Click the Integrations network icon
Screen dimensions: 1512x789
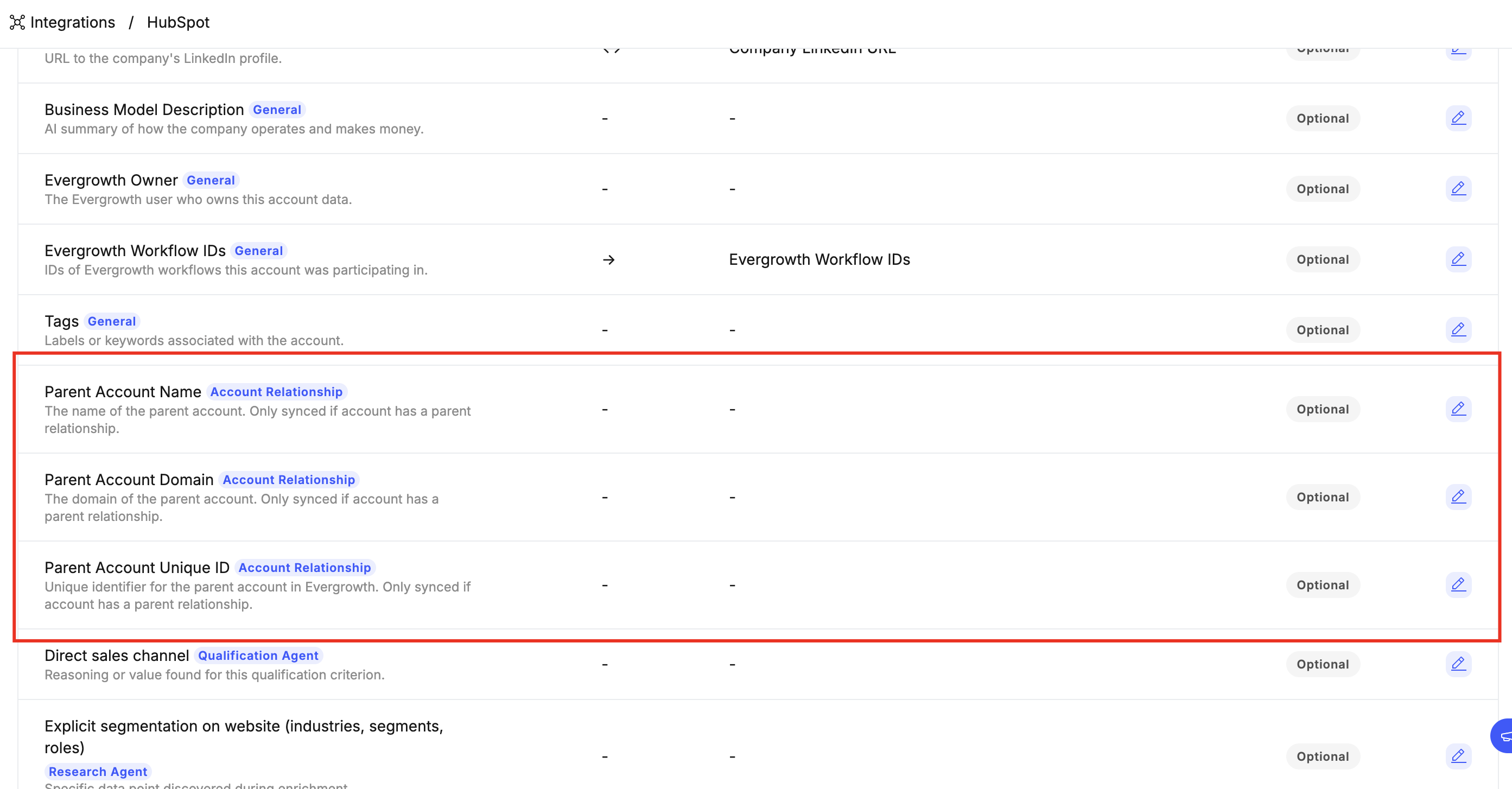(x=17, y=22)
